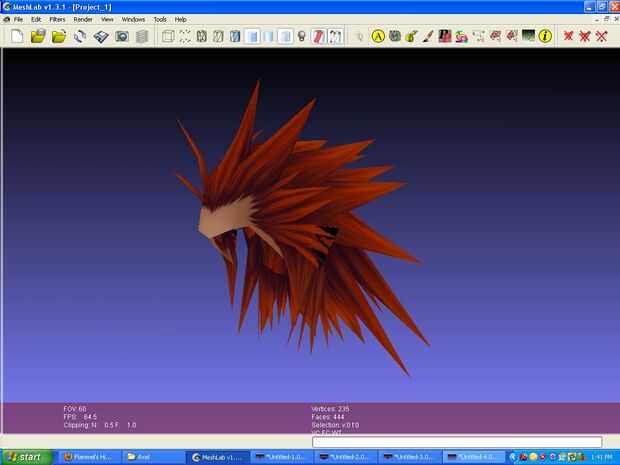Select flat shading render mode

tap(252, 37)
